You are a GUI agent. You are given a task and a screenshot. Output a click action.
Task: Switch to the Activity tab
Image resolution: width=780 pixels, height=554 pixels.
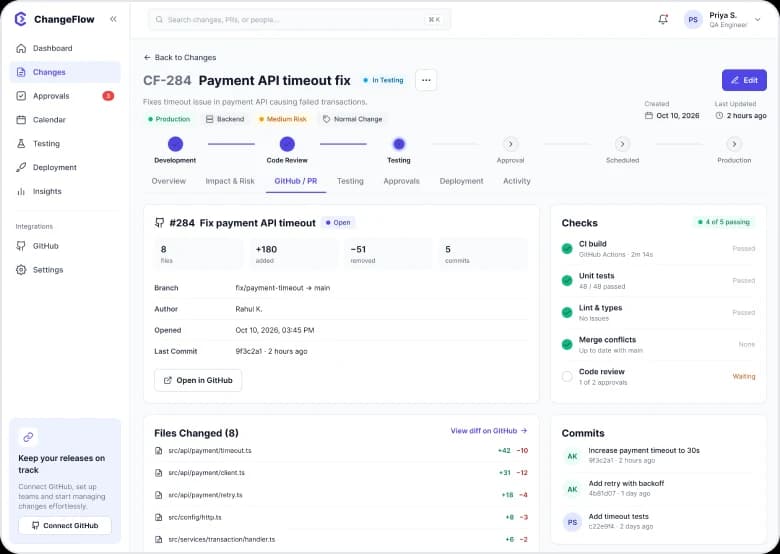tap(517, 181)
